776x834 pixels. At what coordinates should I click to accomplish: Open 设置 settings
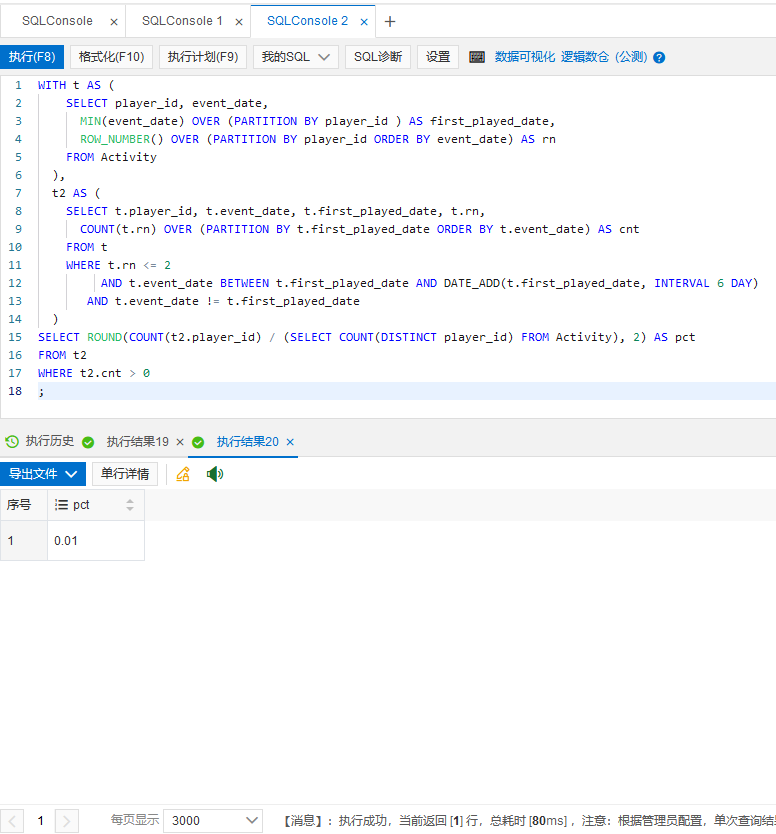coord(438,57)
